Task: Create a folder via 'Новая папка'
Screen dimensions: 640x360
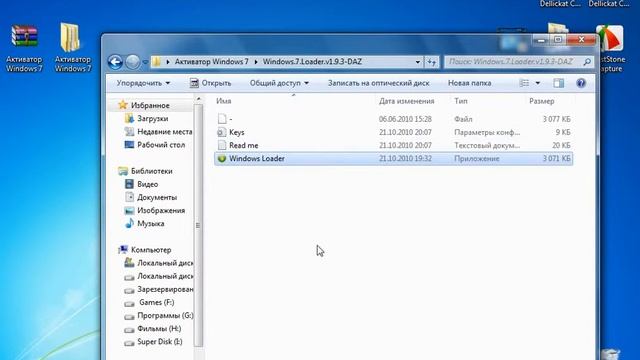Action: click(x=469, y=83)
